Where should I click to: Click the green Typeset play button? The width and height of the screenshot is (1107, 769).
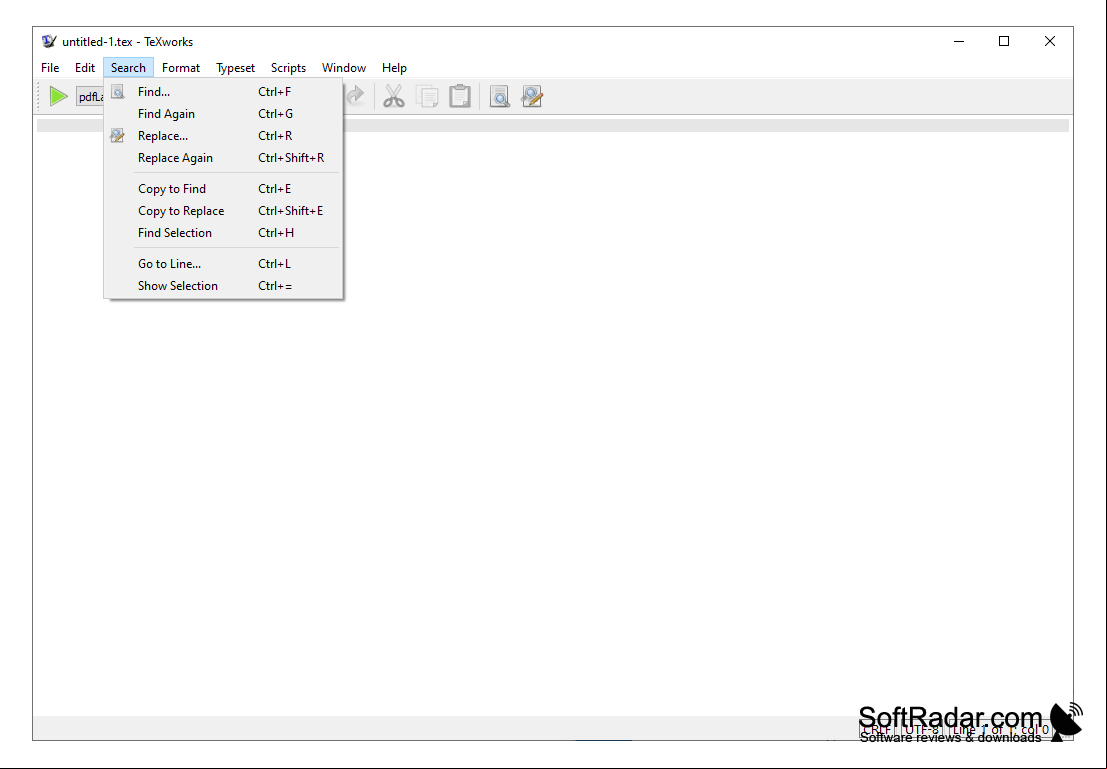click(59, 96)
